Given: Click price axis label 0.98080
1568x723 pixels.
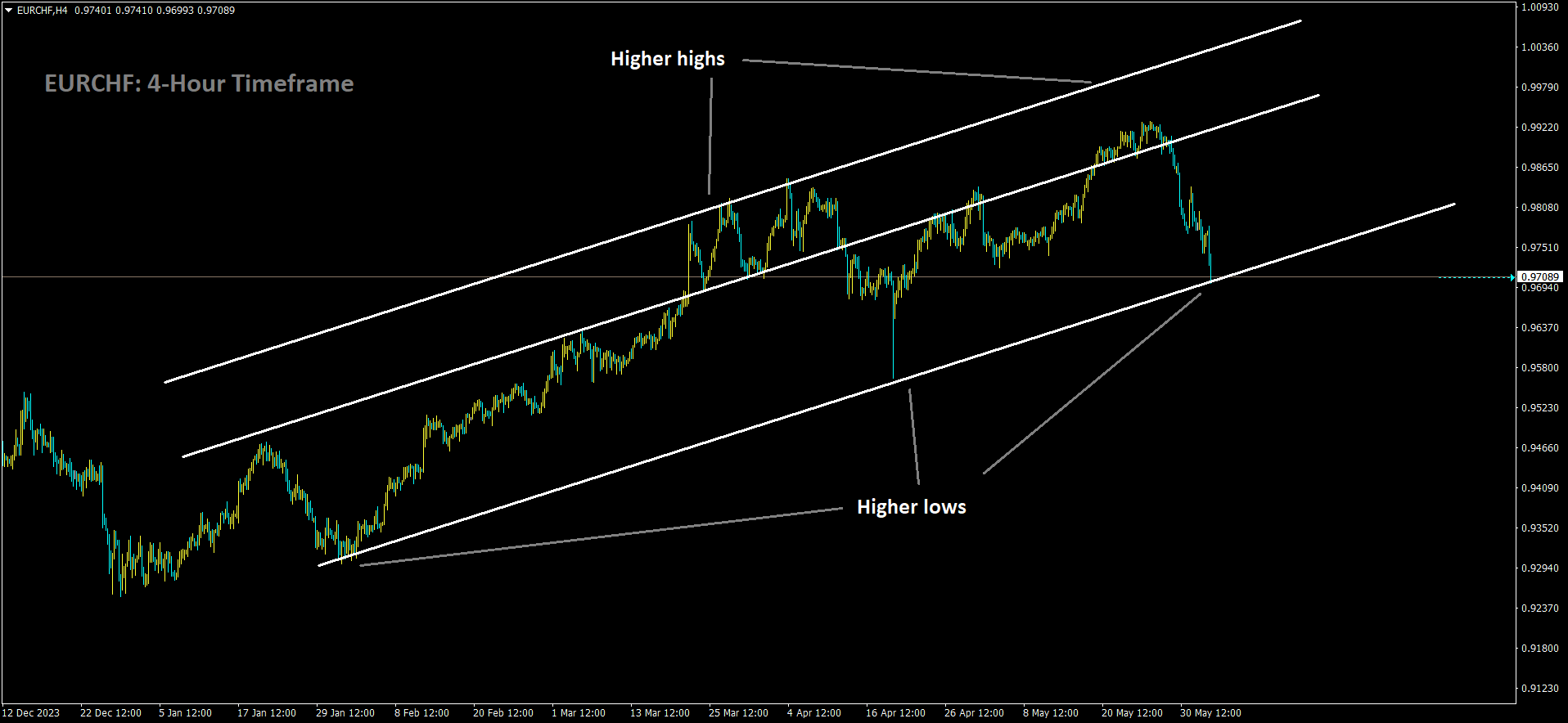Looking at the screenshot, I should (1539, 207).
